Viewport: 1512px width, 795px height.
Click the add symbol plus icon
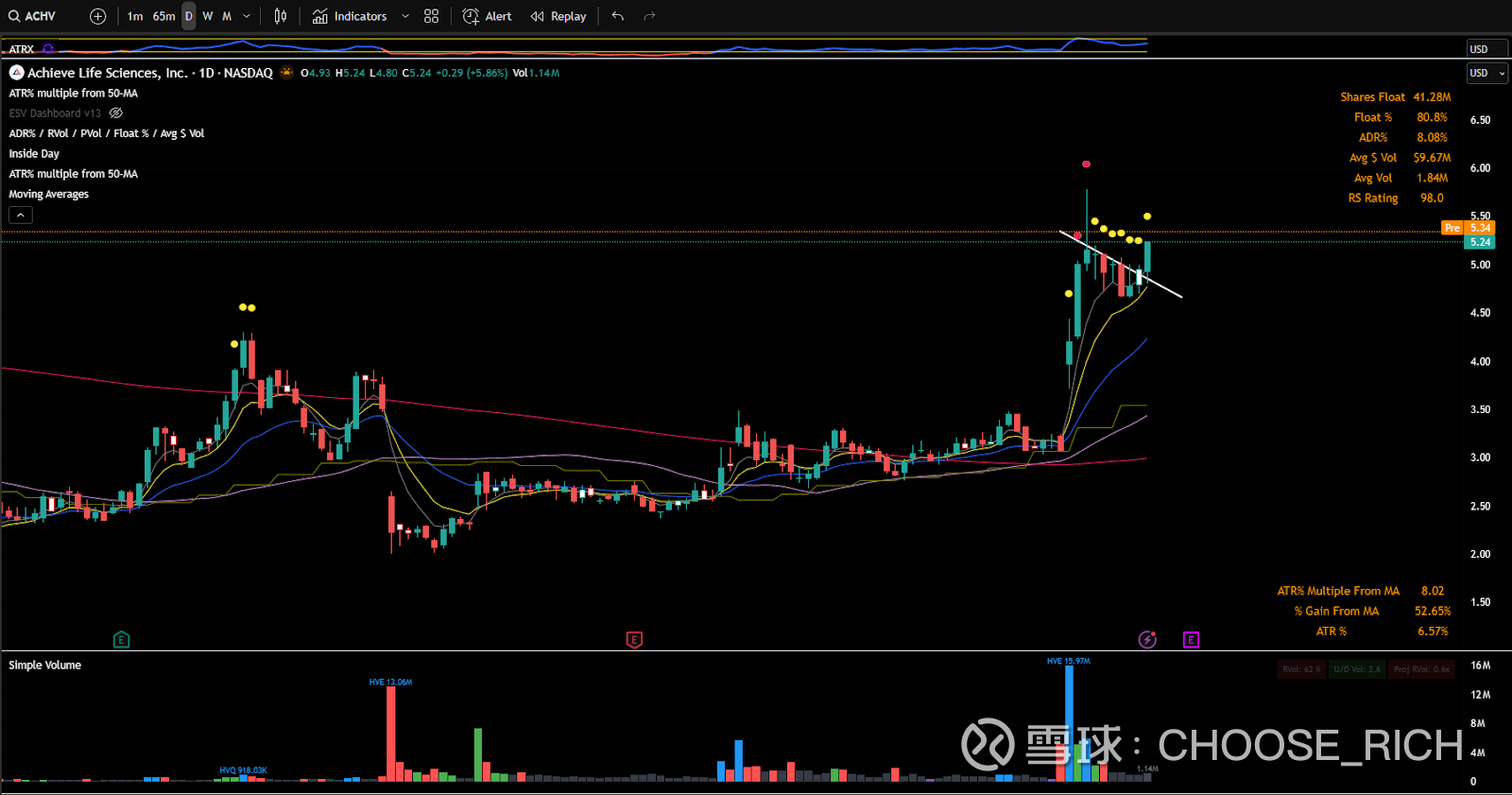(97, 16)
